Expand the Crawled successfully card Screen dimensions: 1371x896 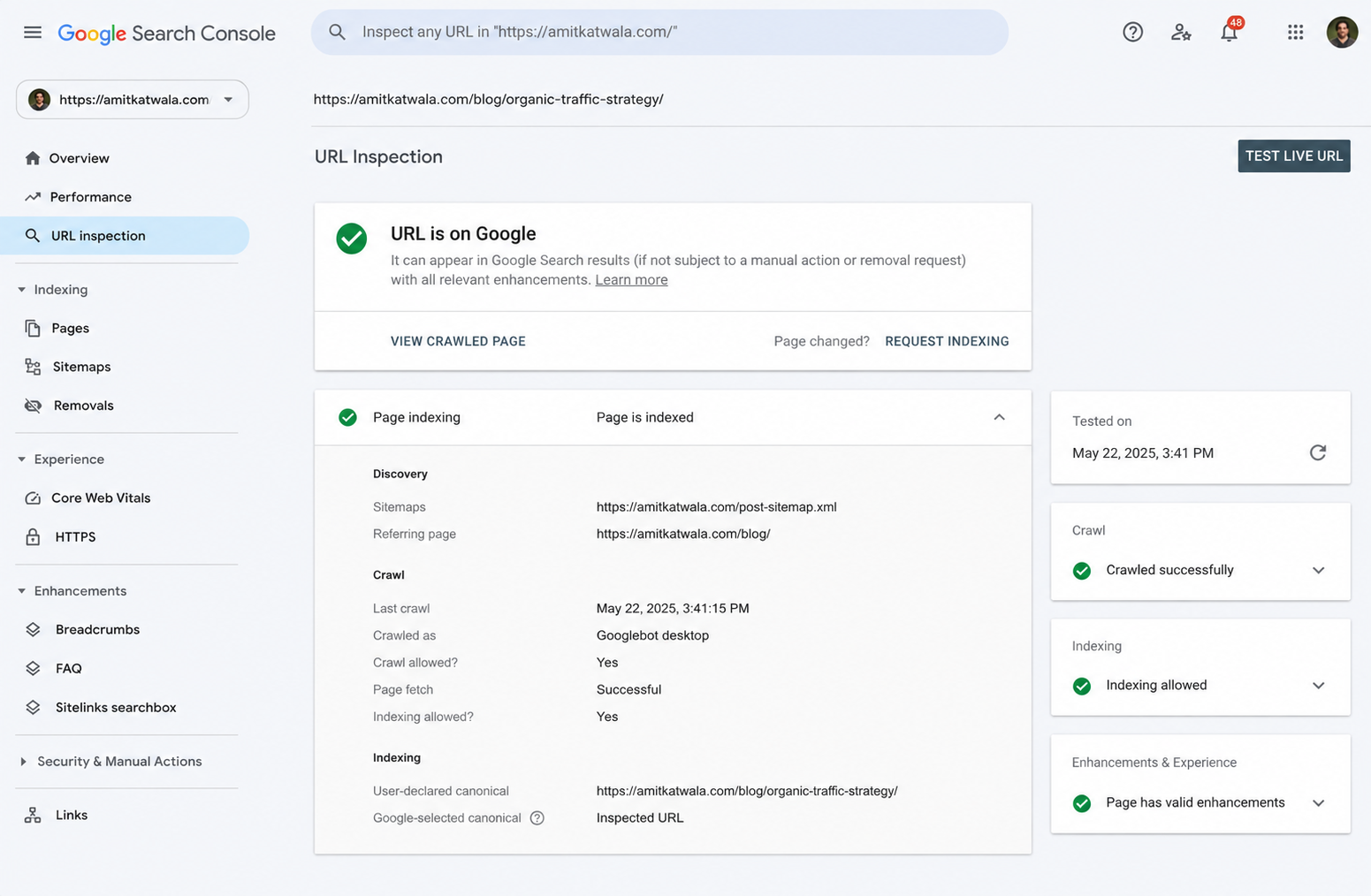coord(1318,570)
